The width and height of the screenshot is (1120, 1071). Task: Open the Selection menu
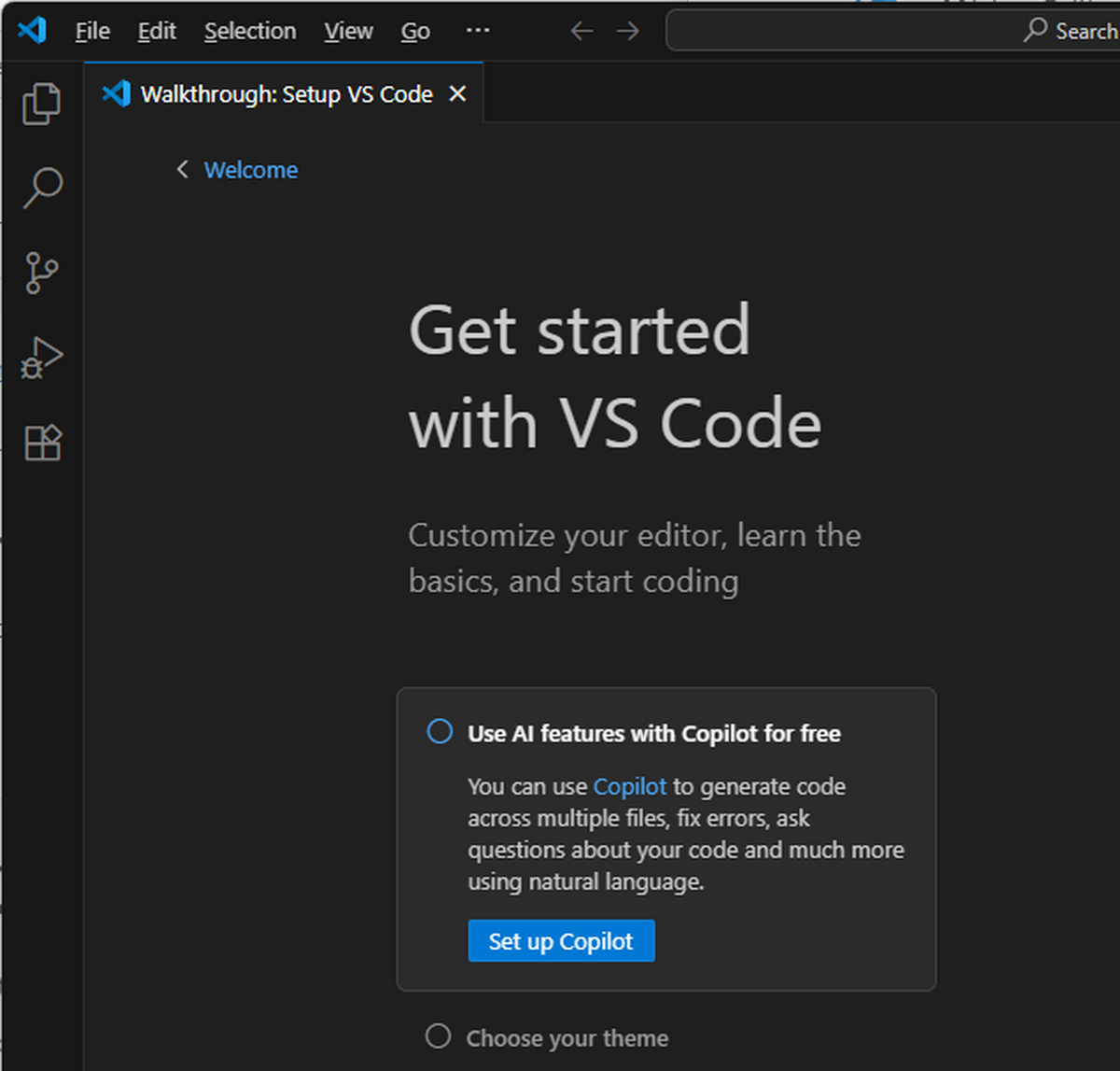pos(249,31)
